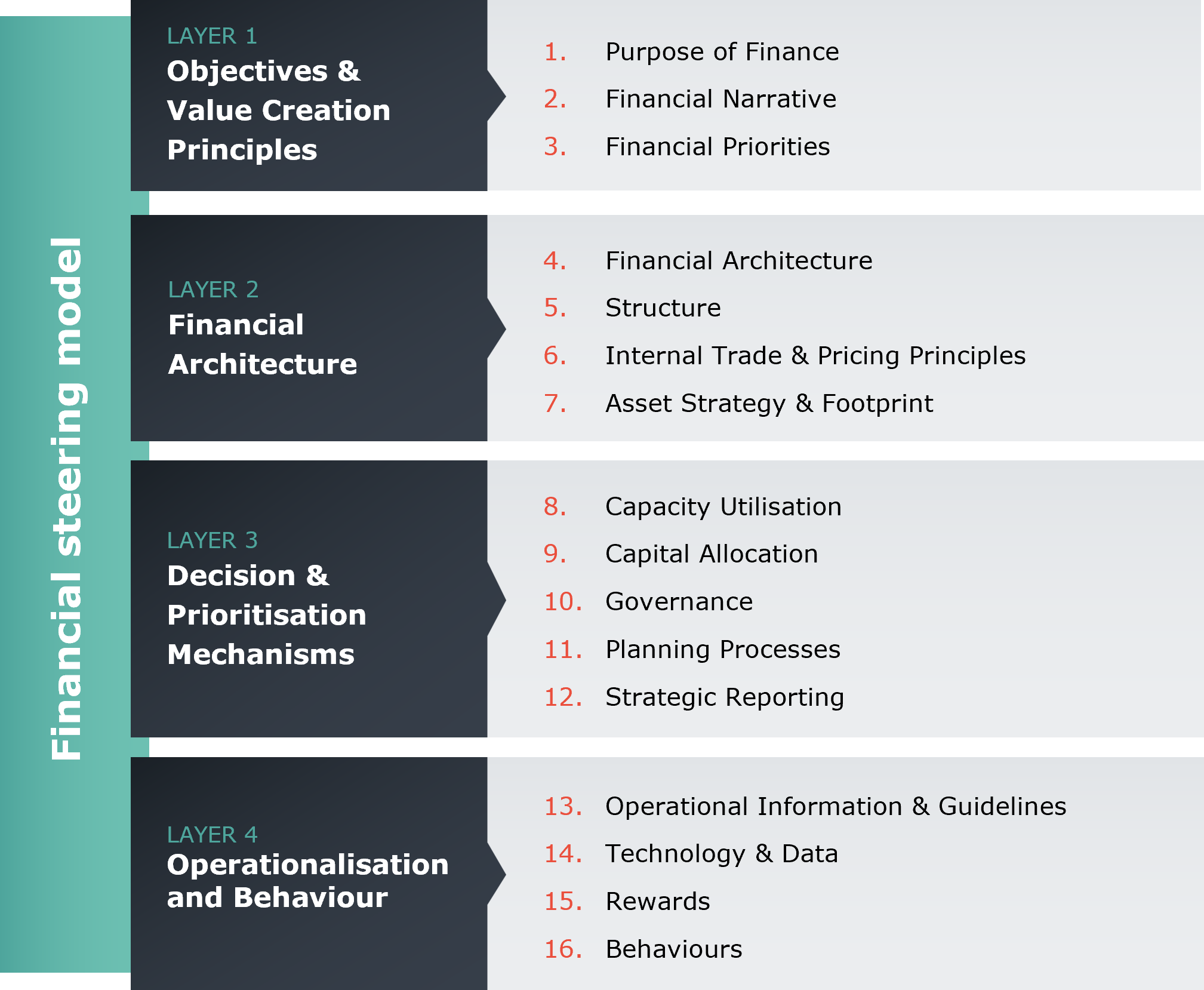Click the "Financial Priorities" entry
The height and width of the screenshot is (990, 1204).
718,147
